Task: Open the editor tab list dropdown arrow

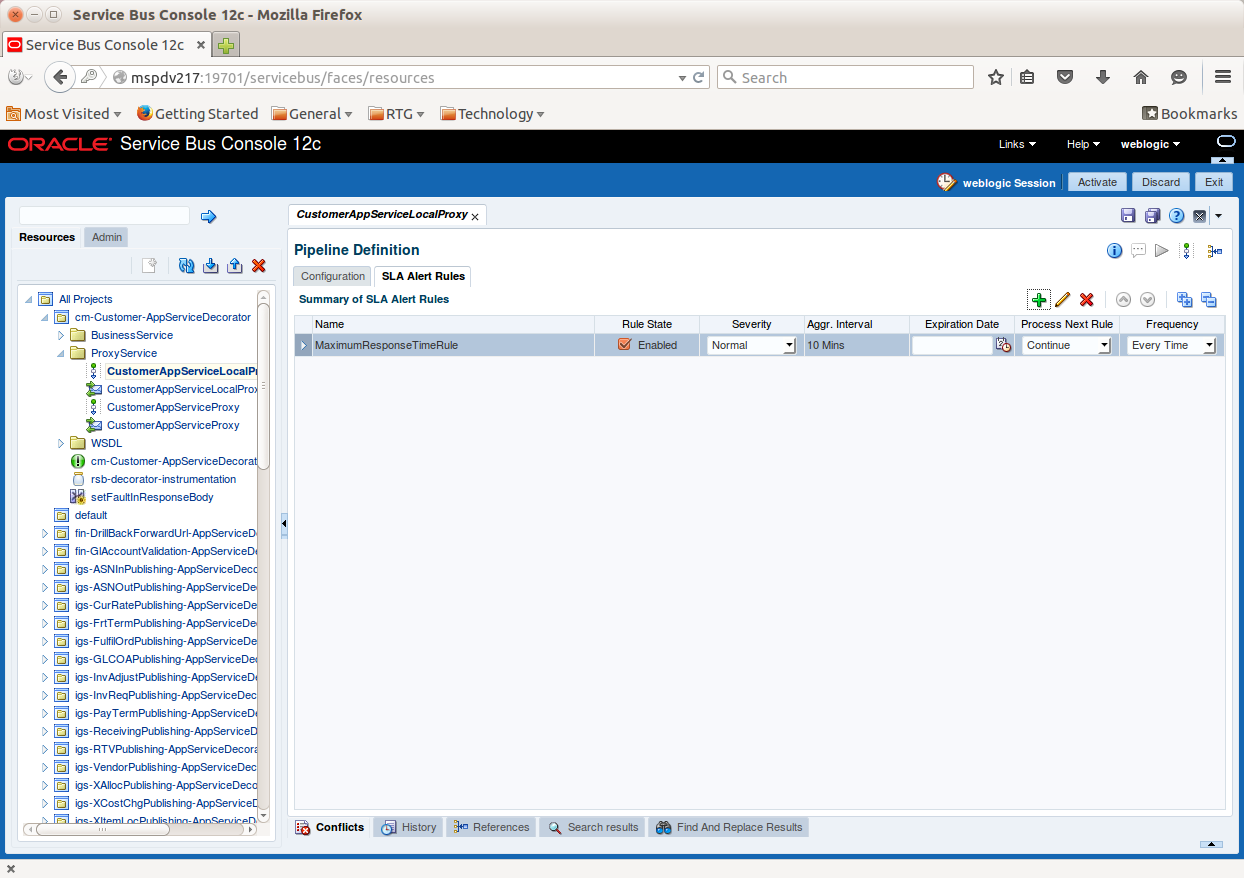Action: click(1218, 217)
